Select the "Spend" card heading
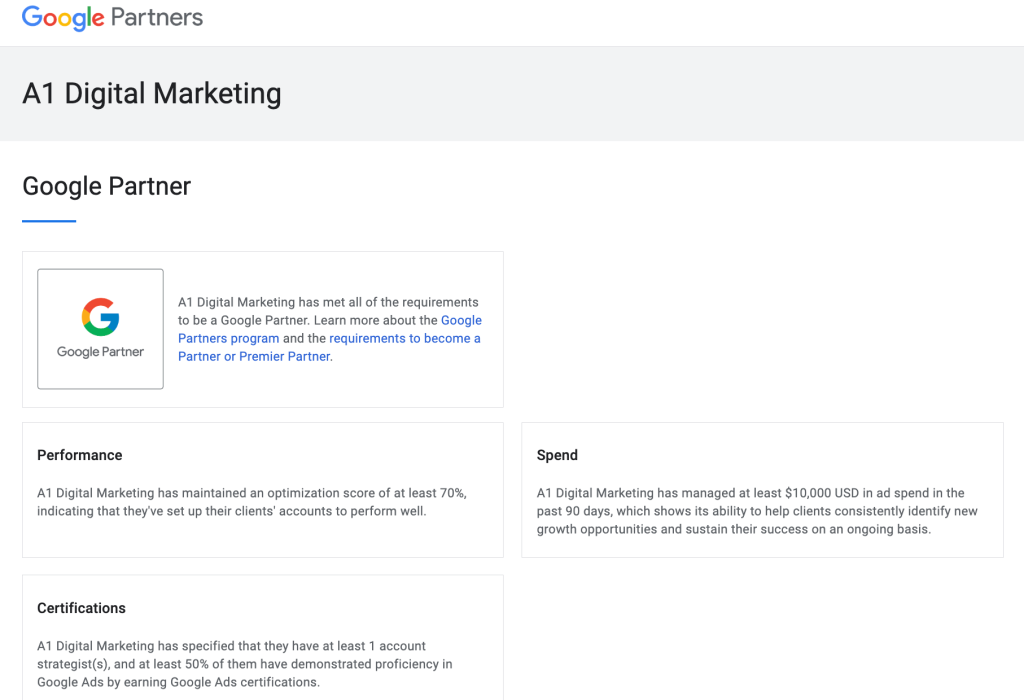 click(557, 455)
